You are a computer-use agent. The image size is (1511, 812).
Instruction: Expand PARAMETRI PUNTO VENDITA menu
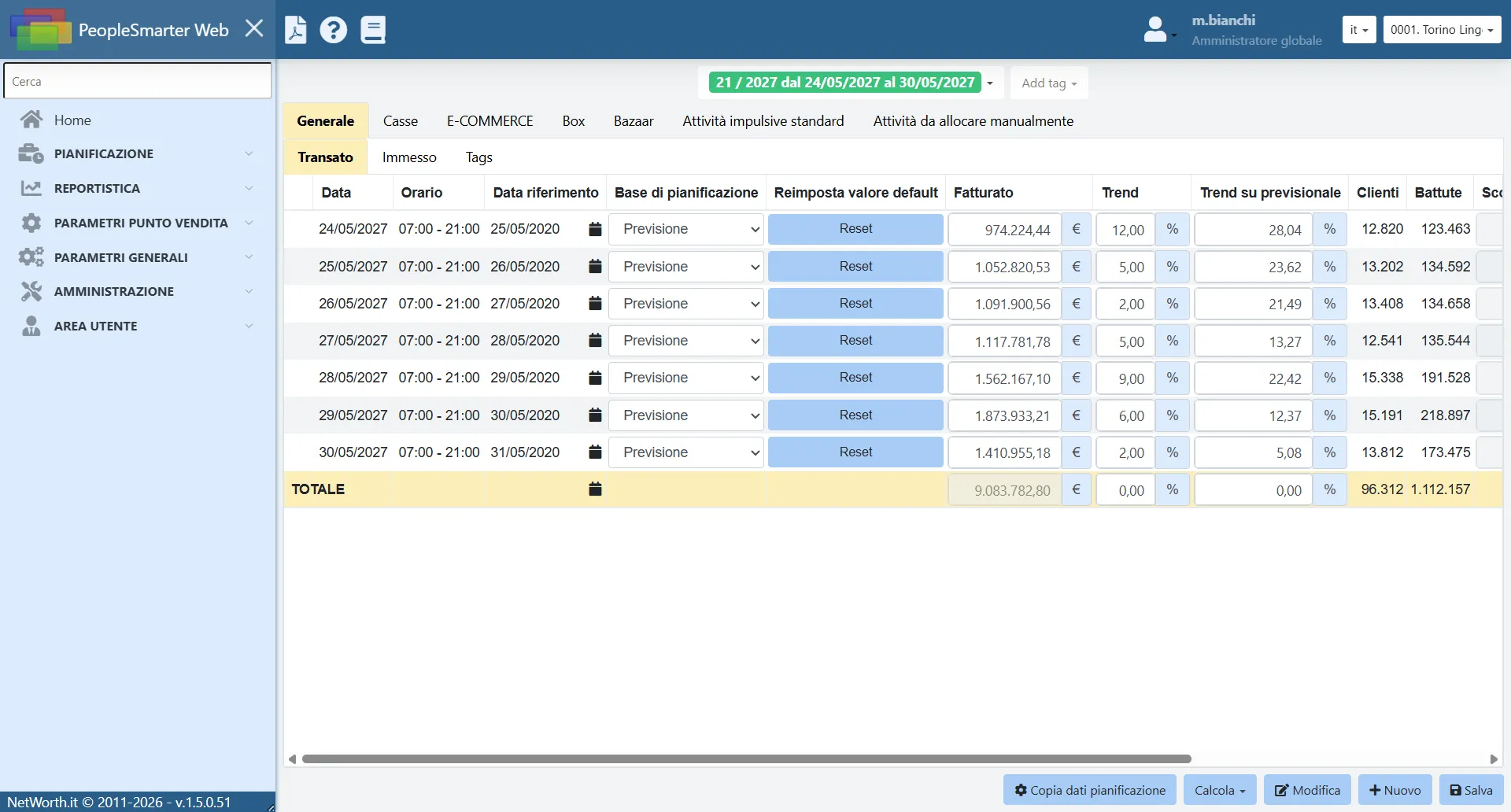(x=138, y=223)
